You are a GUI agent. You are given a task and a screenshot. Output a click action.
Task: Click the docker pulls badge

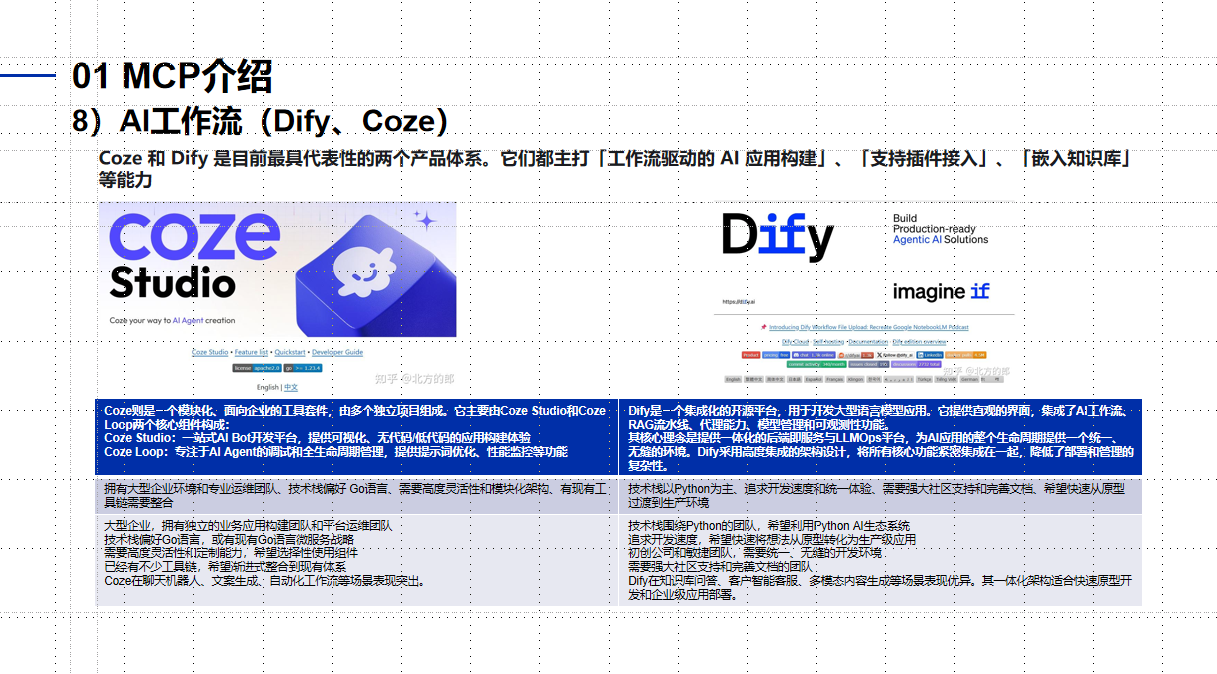[x=966, y=355]
